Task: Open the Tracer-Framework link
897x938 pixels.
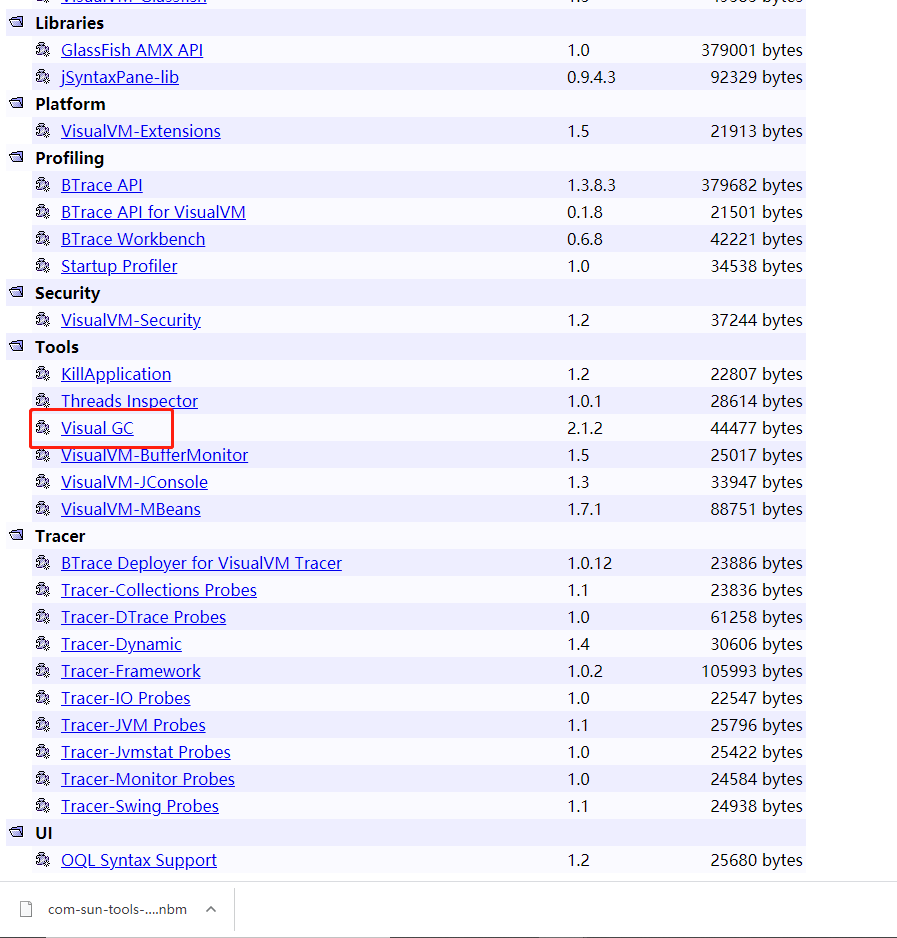Action: tap(130, 671)
